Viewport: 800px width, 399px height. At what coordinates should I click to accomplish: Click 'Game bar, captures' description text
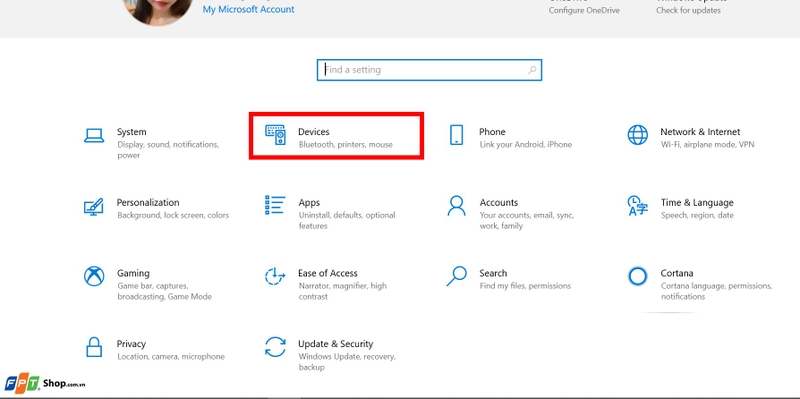(x=164, y=291)
